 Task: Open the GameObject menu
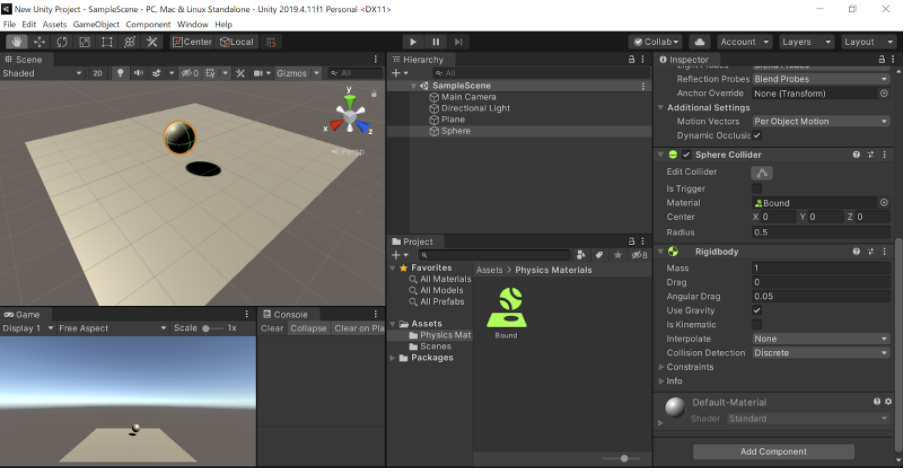click(x=96, y=24)
